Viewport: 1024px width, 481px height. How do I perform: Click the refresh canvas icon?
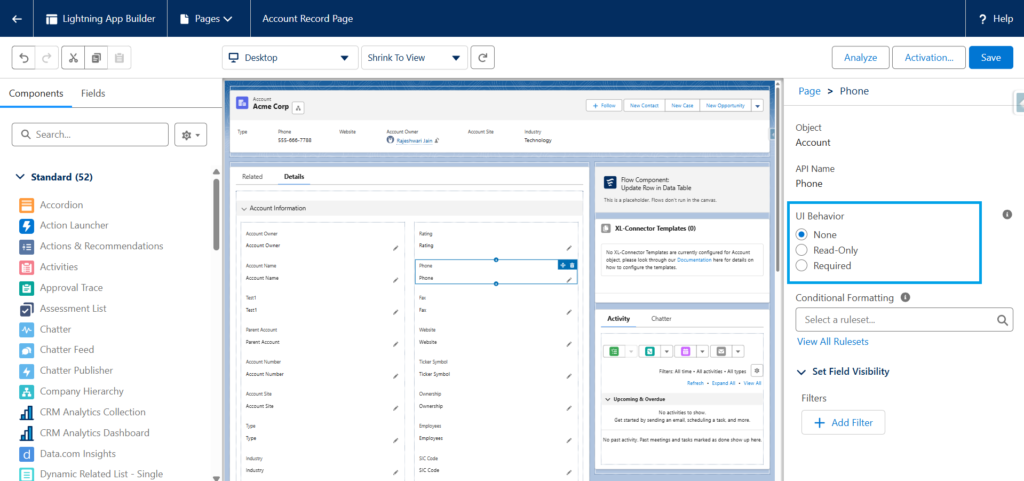pyautogui.click(x=483, y=58)
